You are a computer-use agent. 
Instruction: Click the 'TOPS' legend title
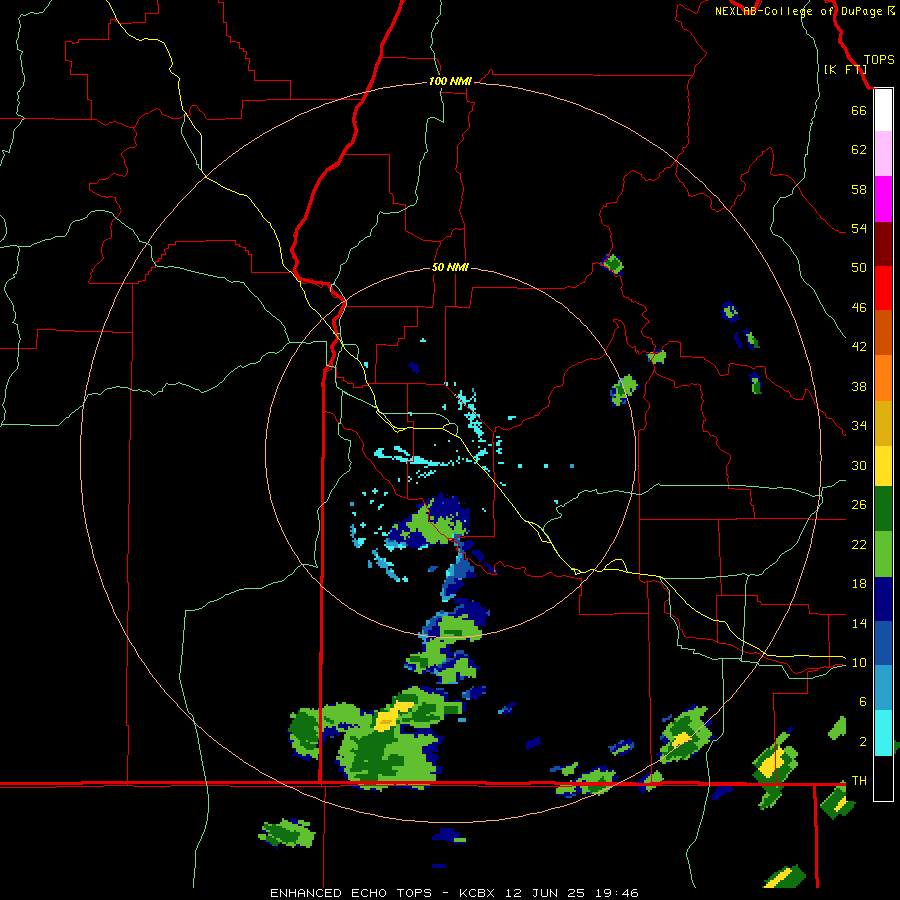coord(879,60)
